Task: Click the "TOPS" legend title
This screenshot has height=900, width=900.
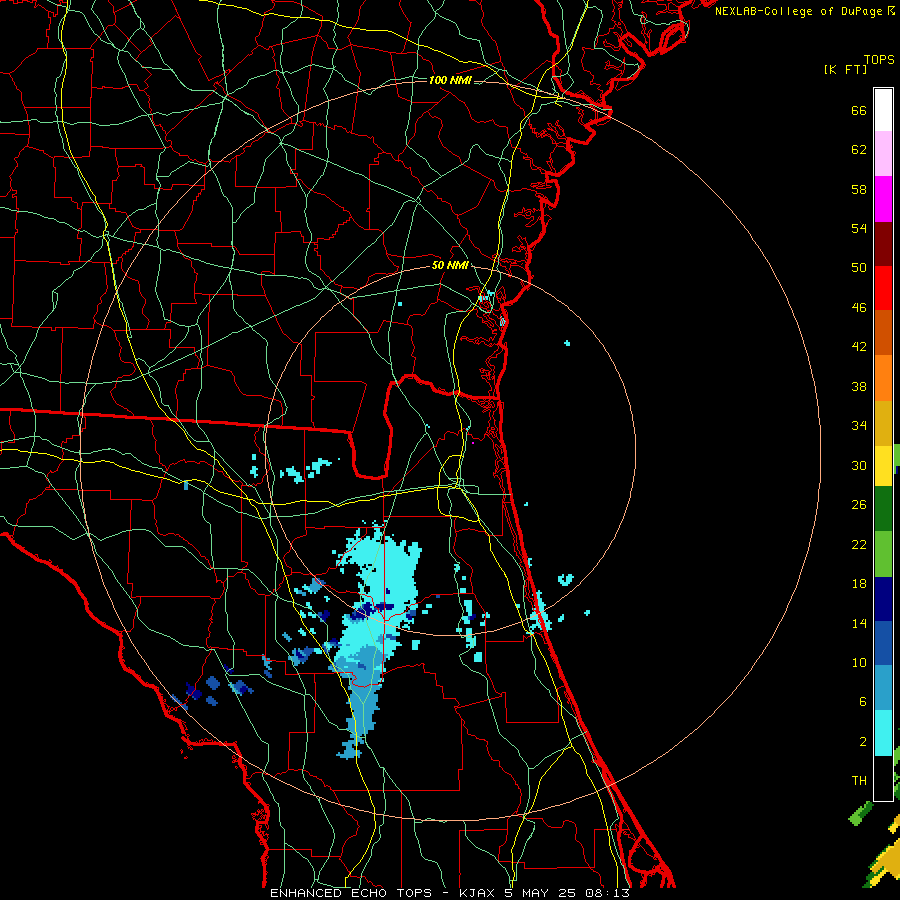Action: [879, 59]
